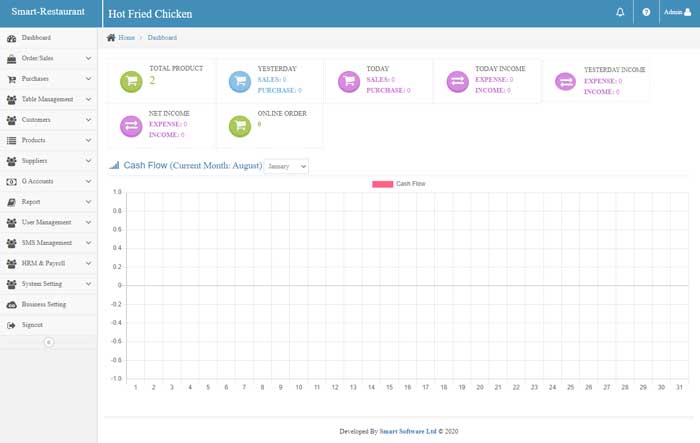Screen dimensions: 700x443
Task: Click the notification bell icon
Action: 620,13
